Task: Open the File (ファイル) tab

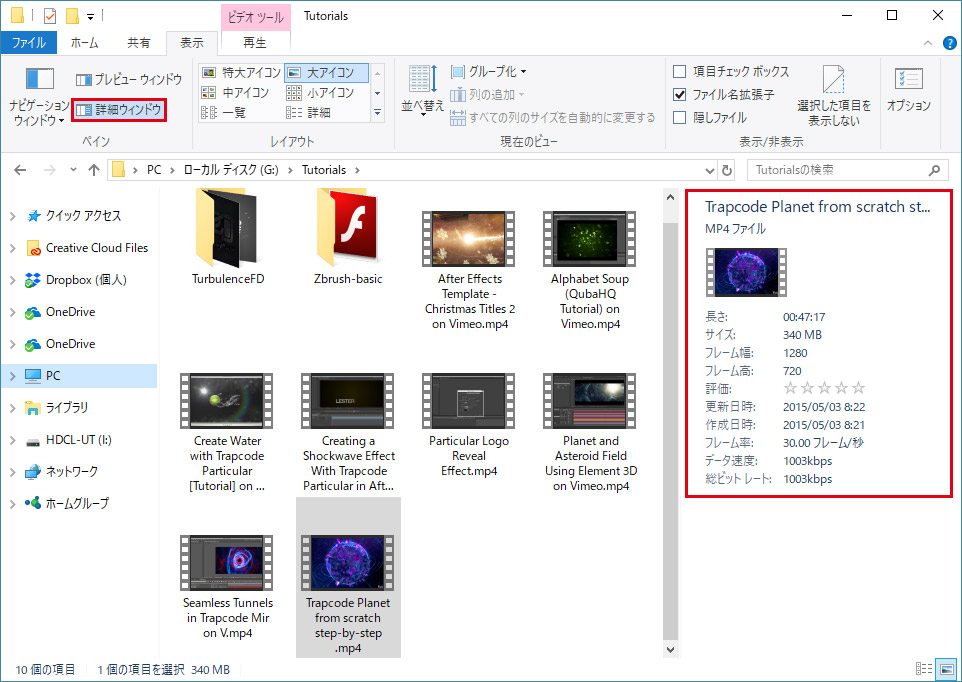Action: 29,42
